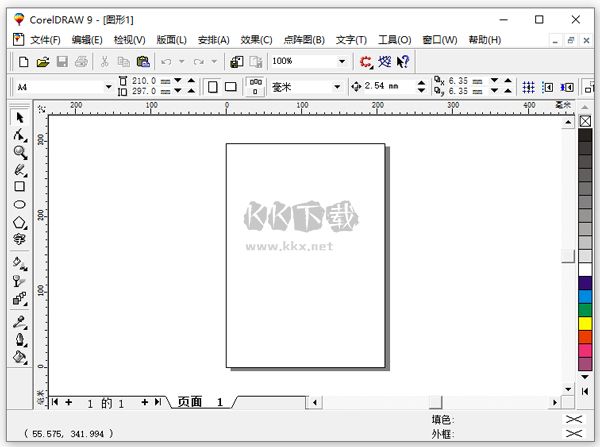Add page before with left plus
Image resolution: width=600 pixels, height=447 pixels.
tap(68, 402)
